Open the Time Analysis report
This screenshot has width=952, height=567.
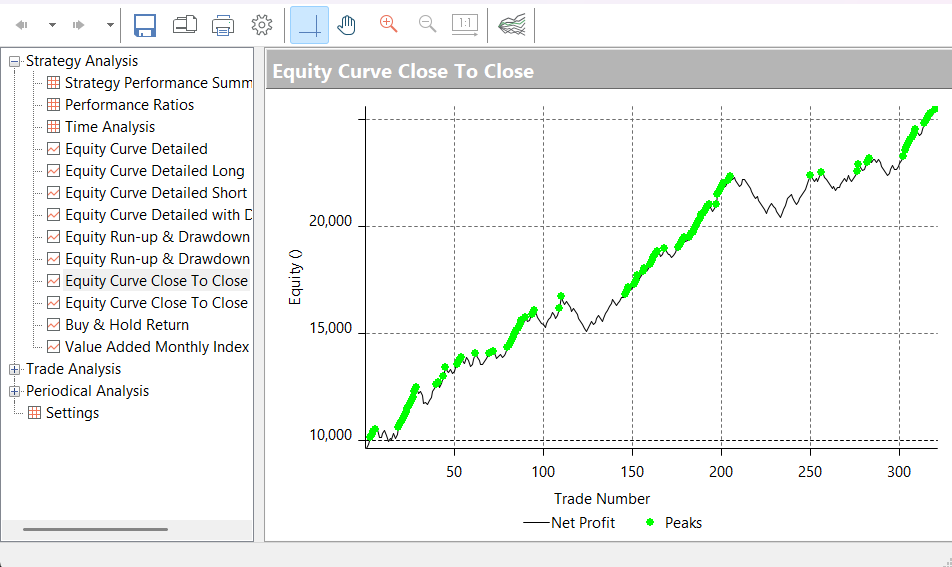pos(110,126)
